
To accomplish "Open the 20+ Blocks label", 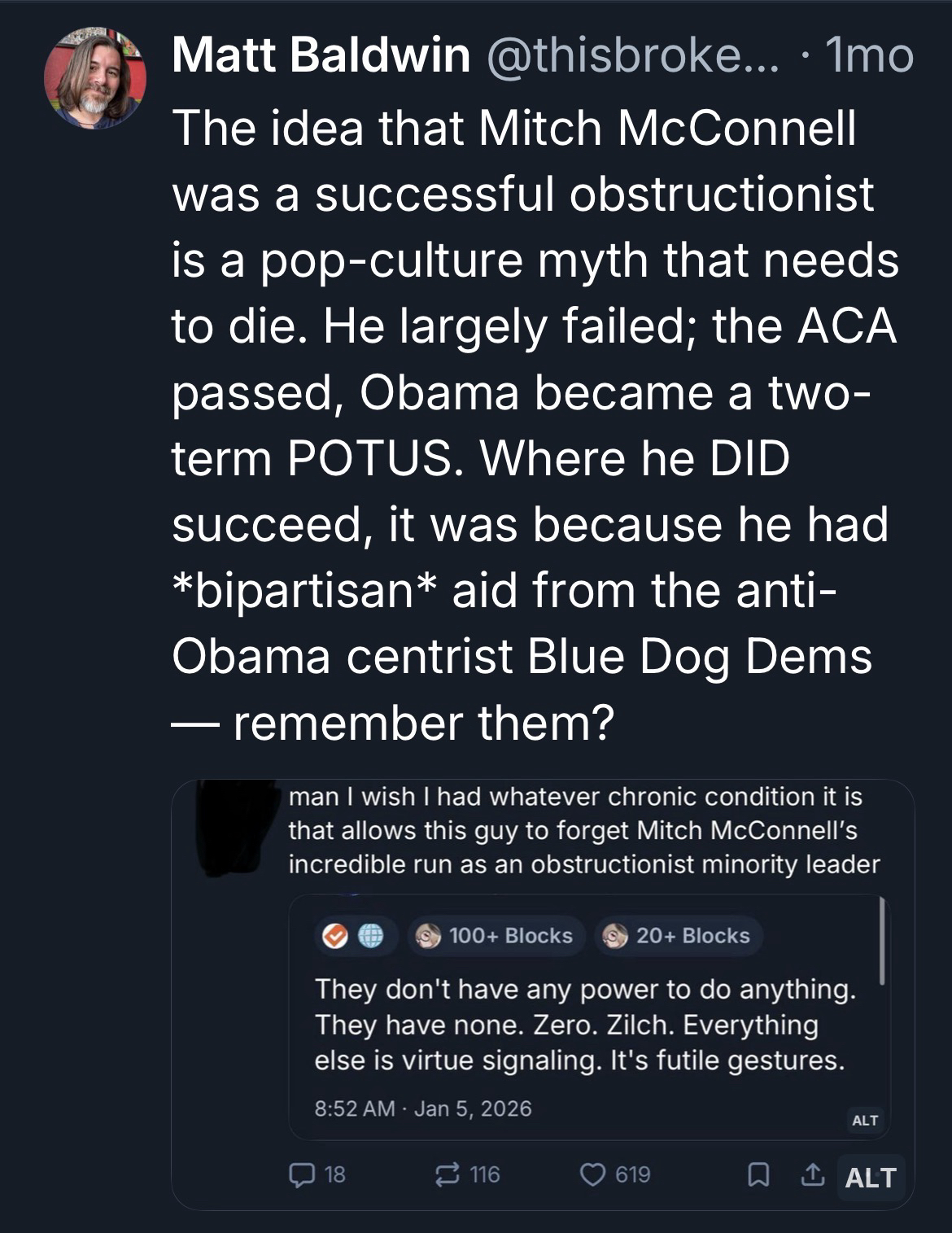I will pos(678,936).
